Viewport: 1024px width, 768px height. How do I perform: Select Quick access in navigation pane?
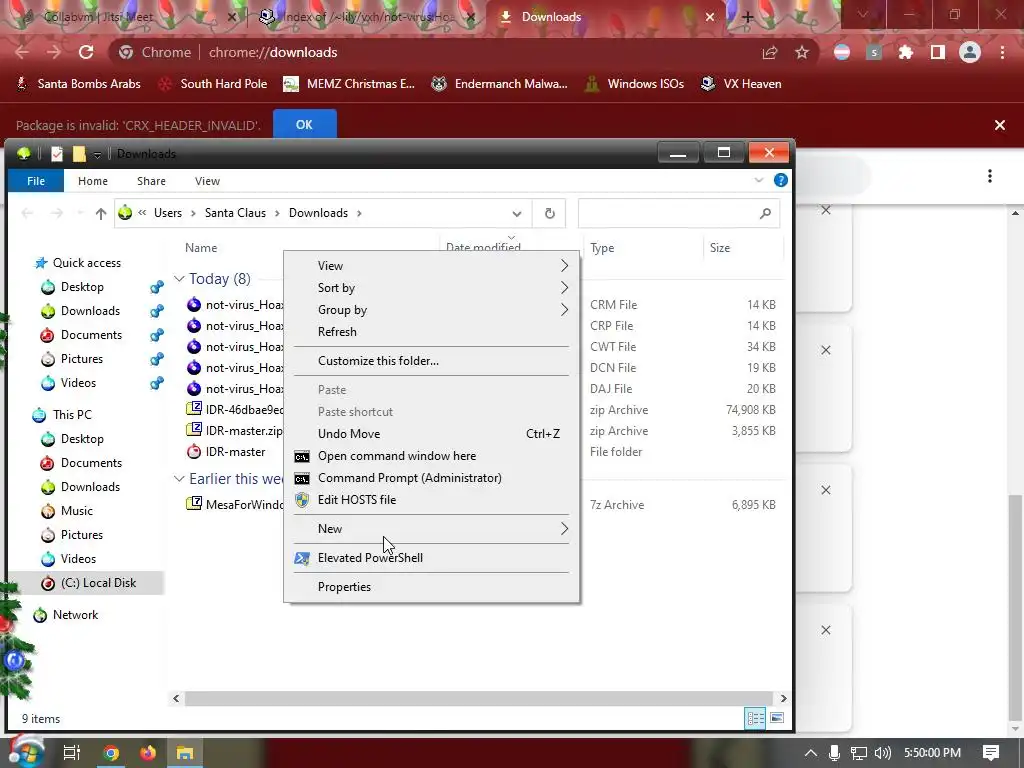coord(79,263)
